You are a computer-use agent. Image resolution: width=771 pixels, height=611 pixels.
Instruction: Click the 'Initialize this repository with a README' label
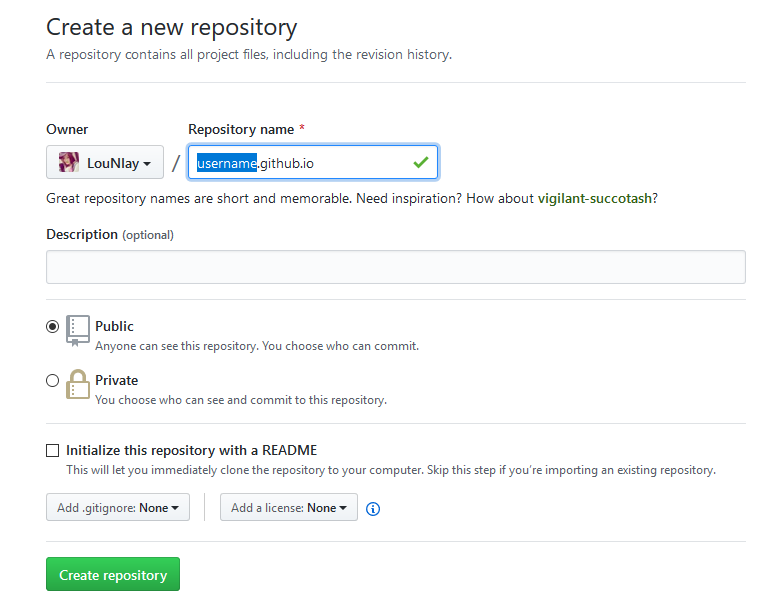[x=191, y=450]
